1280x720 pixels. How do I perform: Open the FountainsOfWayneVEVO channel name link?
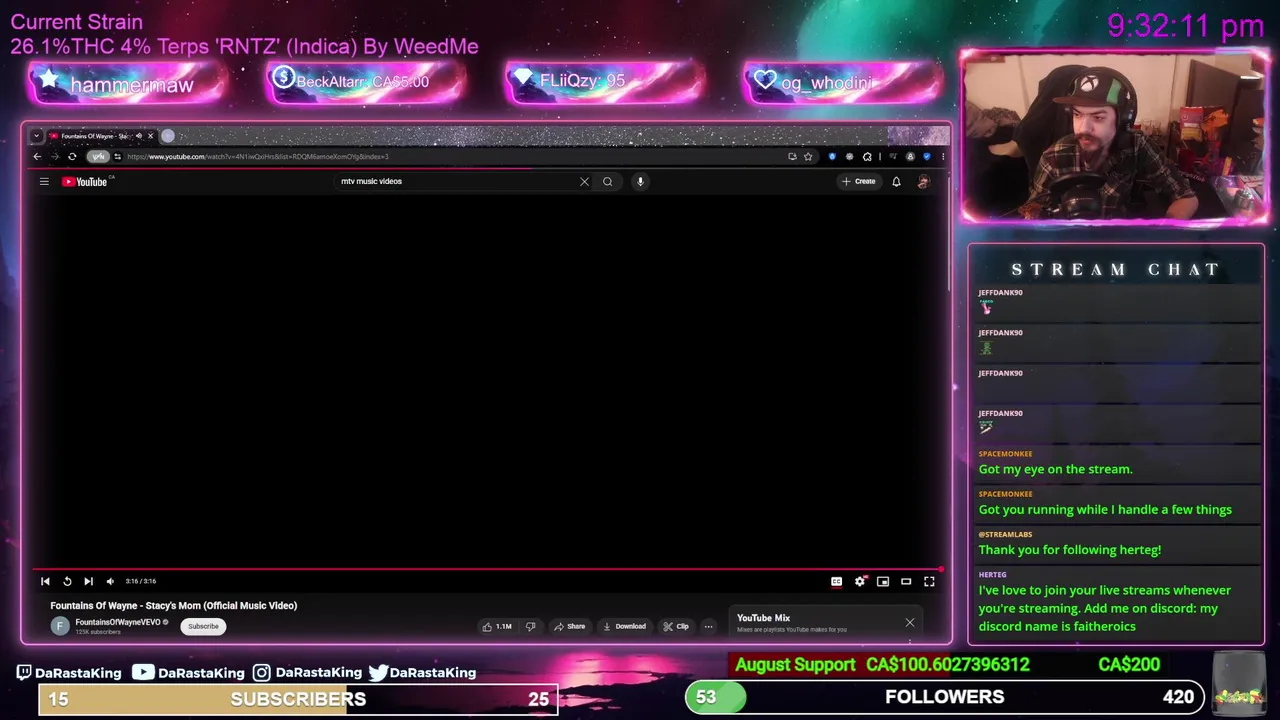118,622
